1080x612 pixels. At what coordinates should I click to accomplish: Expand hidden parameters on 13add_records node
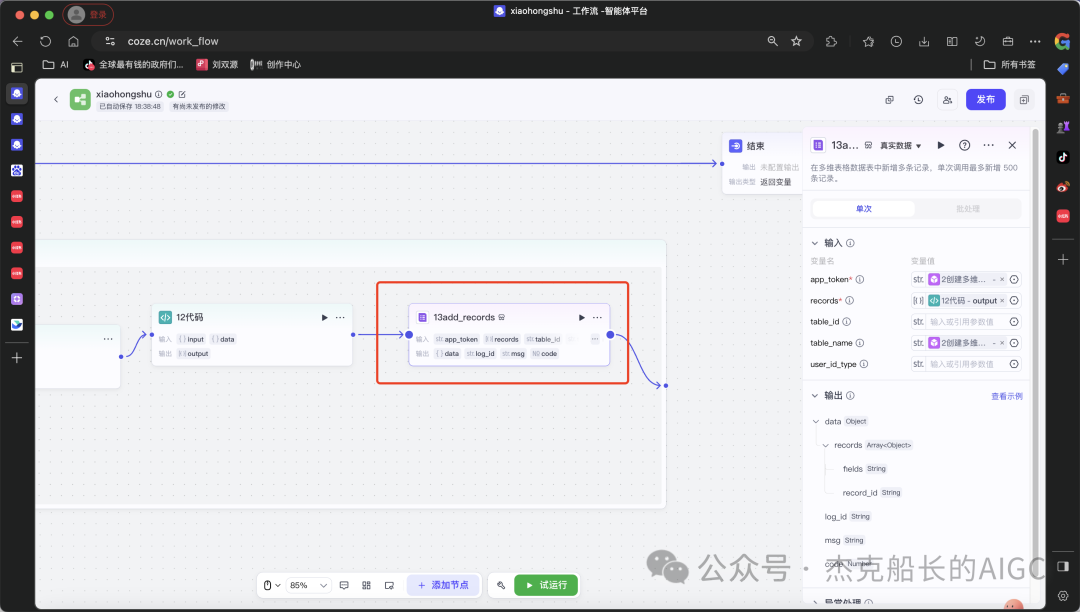click(x=594, y=339)
